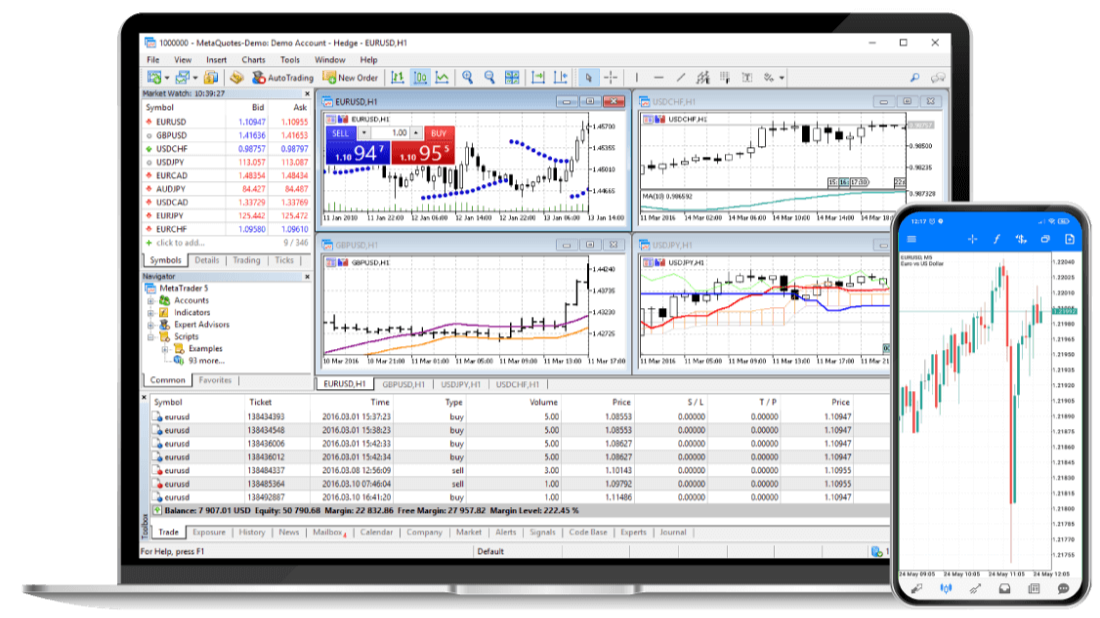Select USDCHF row in Market Watch
This screenshot has height=618, width=1100.
click(x=226, y=149)
